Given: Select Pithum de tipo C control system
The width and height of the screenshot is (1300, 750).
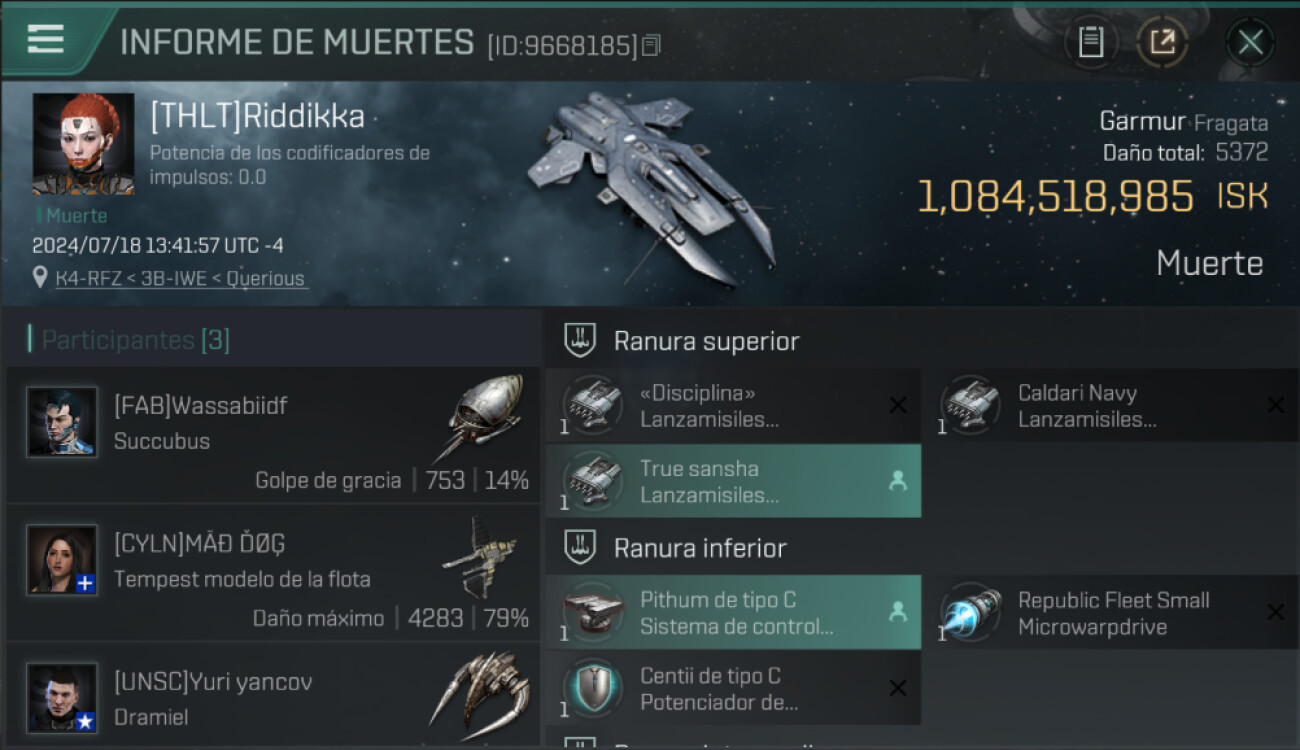Looking at the screenshot, I should [x=733, y=613].
